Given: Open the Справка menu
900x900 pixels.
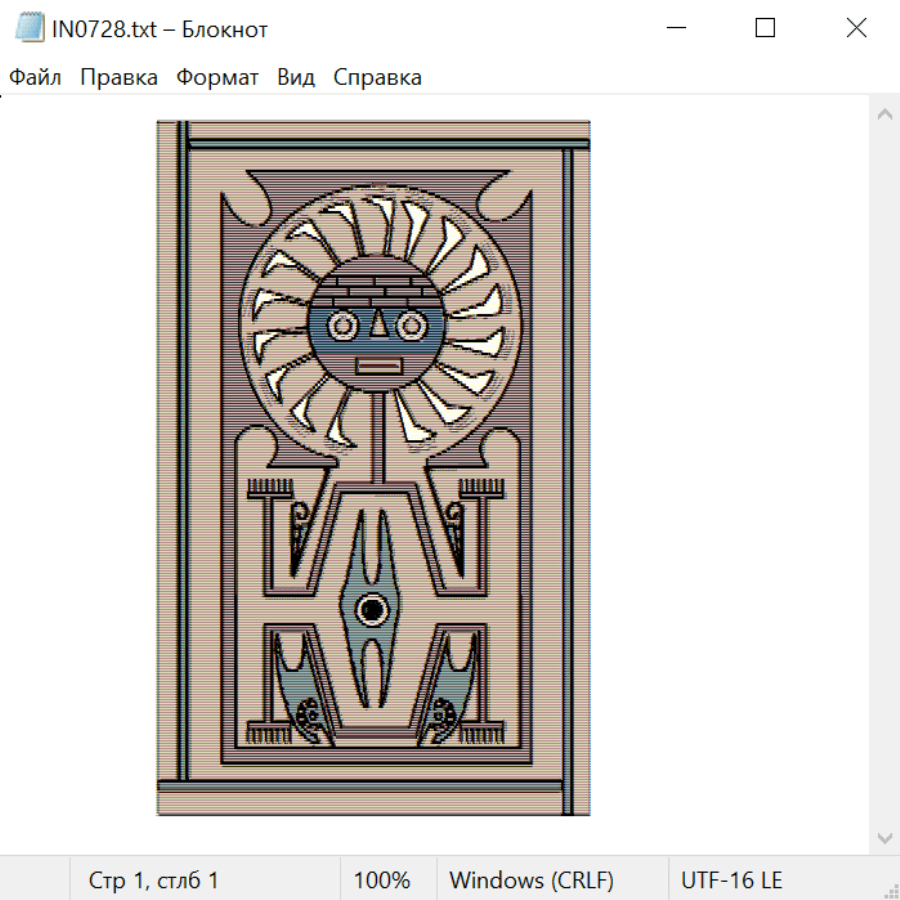Looking at the screenshot, I should 377,78.
